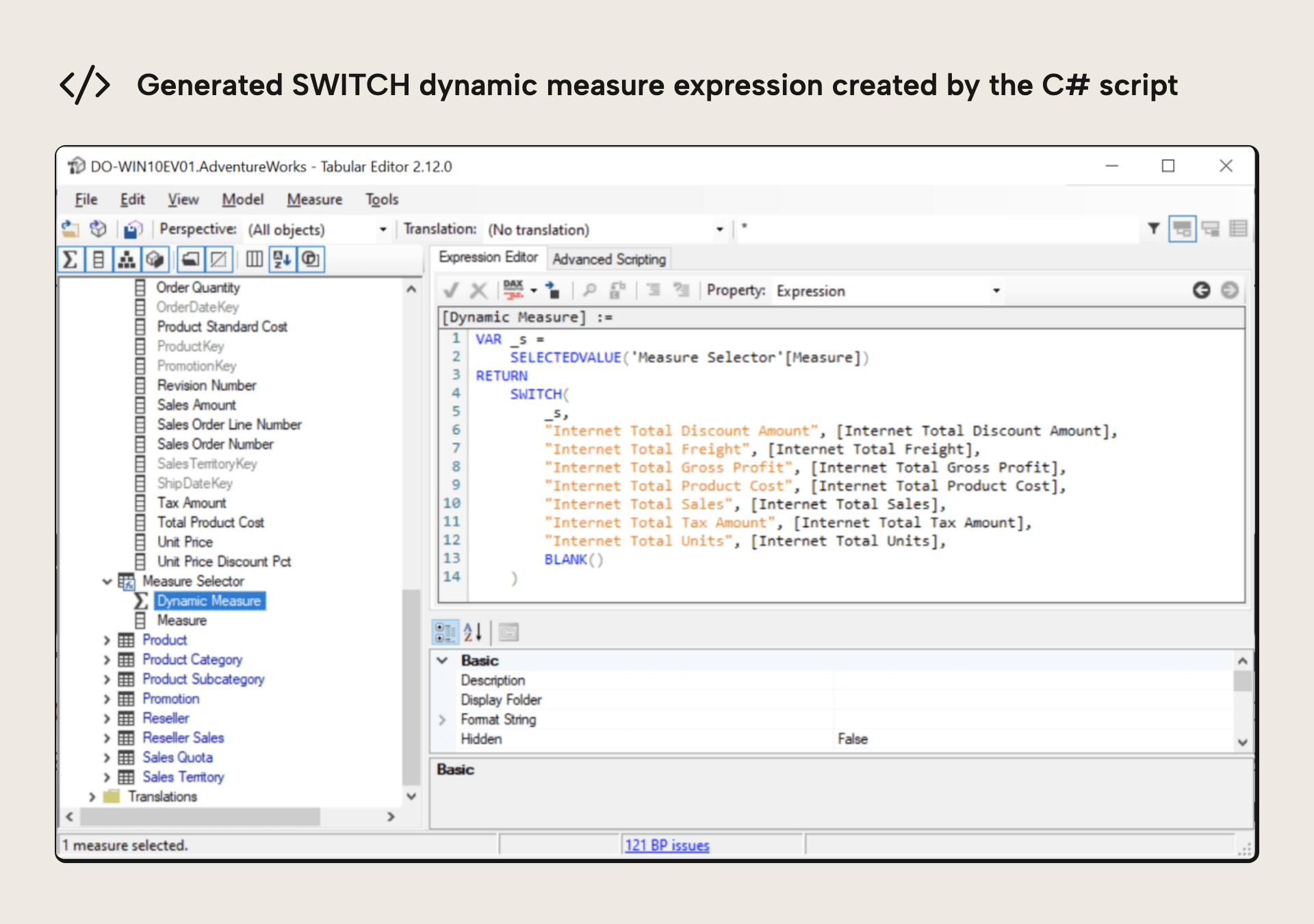Toggle Show Hierarchies button
Screen dimensions: 1314x924
(x=126, y=259)
